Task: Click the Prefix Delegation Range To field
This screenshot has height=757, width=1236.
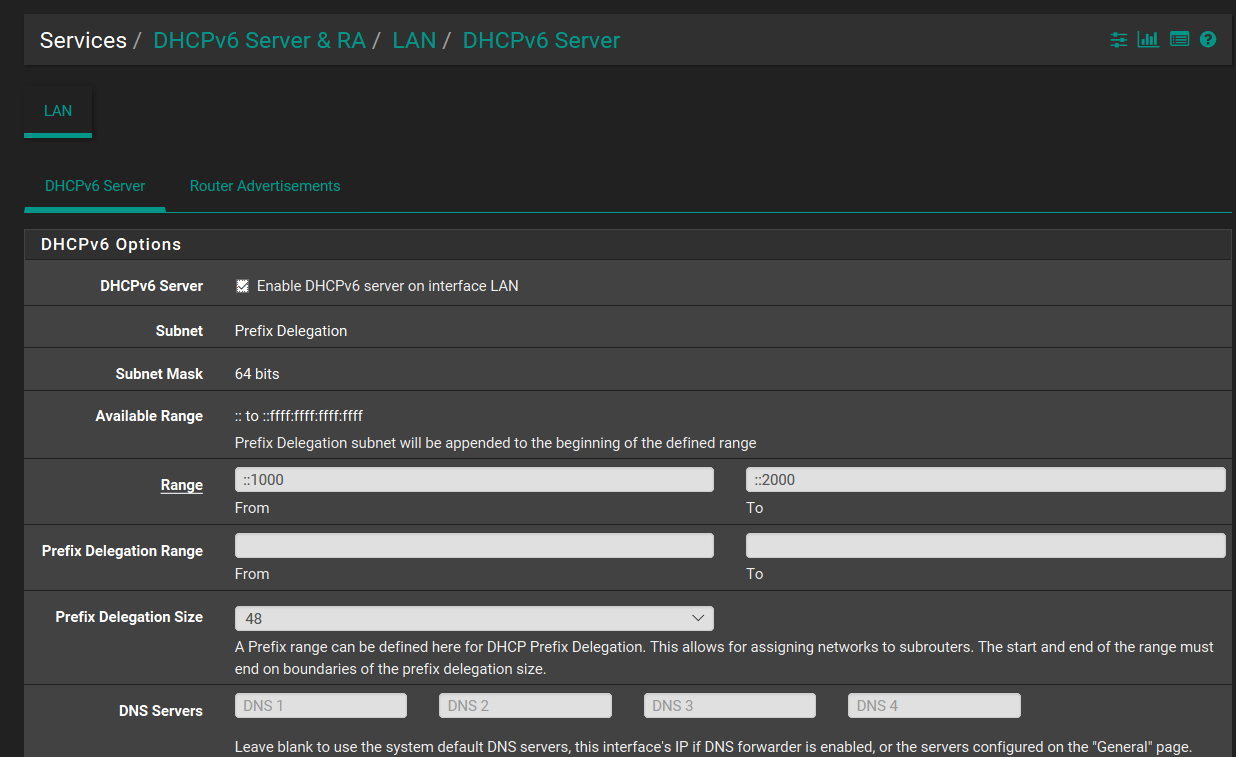Action: 985,545
